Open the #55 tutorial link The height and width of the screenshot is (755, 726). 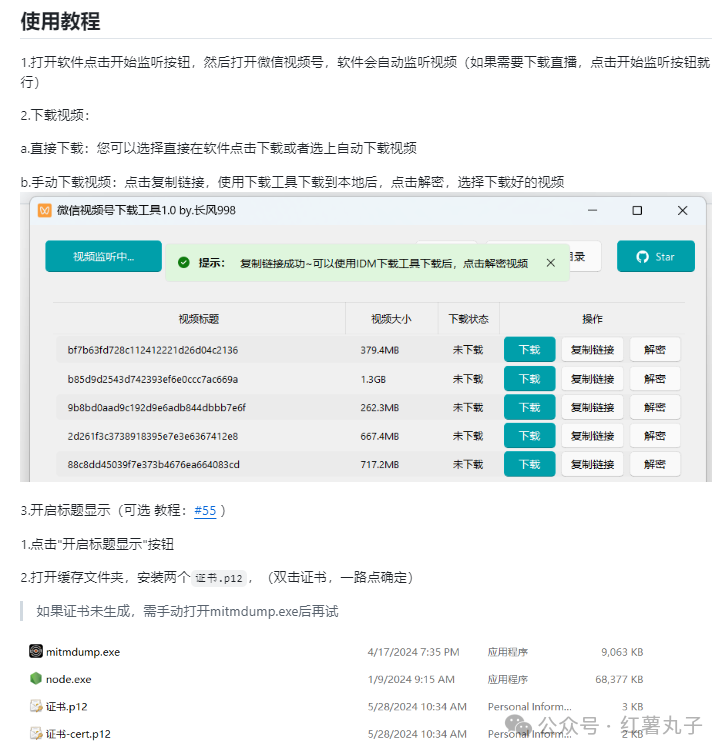(205, 510)
